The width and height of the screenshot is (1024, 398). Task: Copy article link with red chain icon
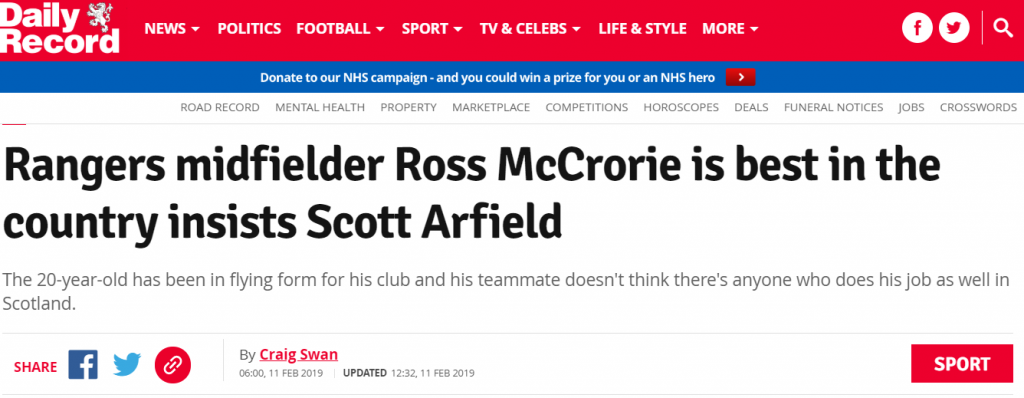pyautogui.click(x=172, y=365)
